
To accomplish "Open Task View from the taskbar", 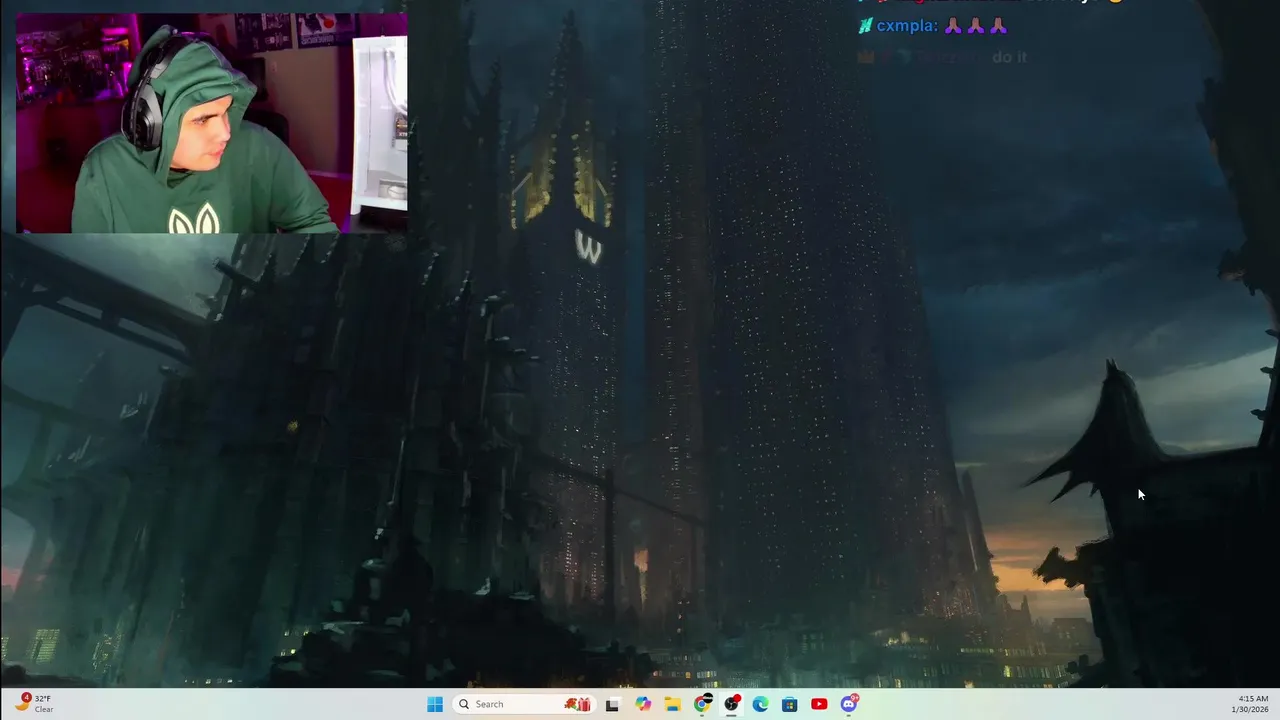I will (x=612, y=704).
